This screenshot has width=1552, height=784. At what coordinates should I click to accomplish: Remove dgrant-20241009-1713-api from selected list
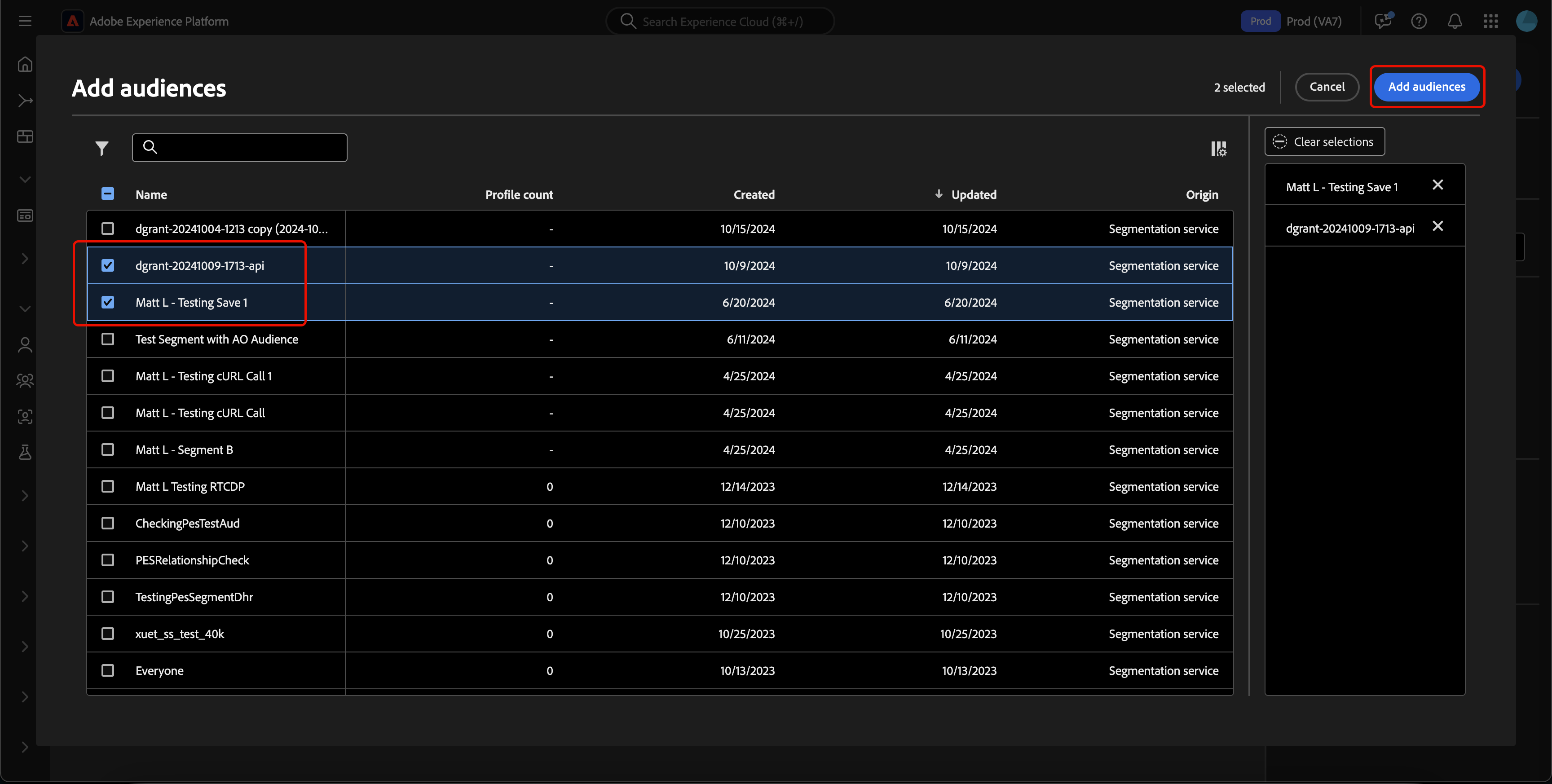pyautogui.click(x=1437, y=227)
